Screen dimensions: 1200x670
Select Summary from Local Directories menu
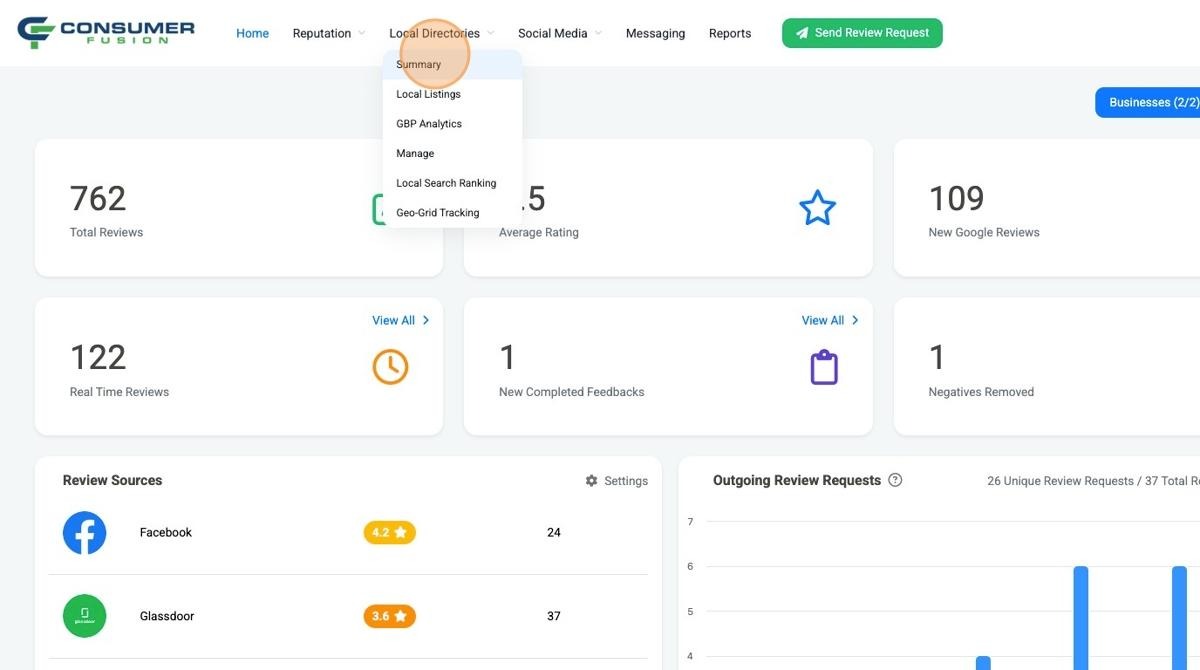452,64
